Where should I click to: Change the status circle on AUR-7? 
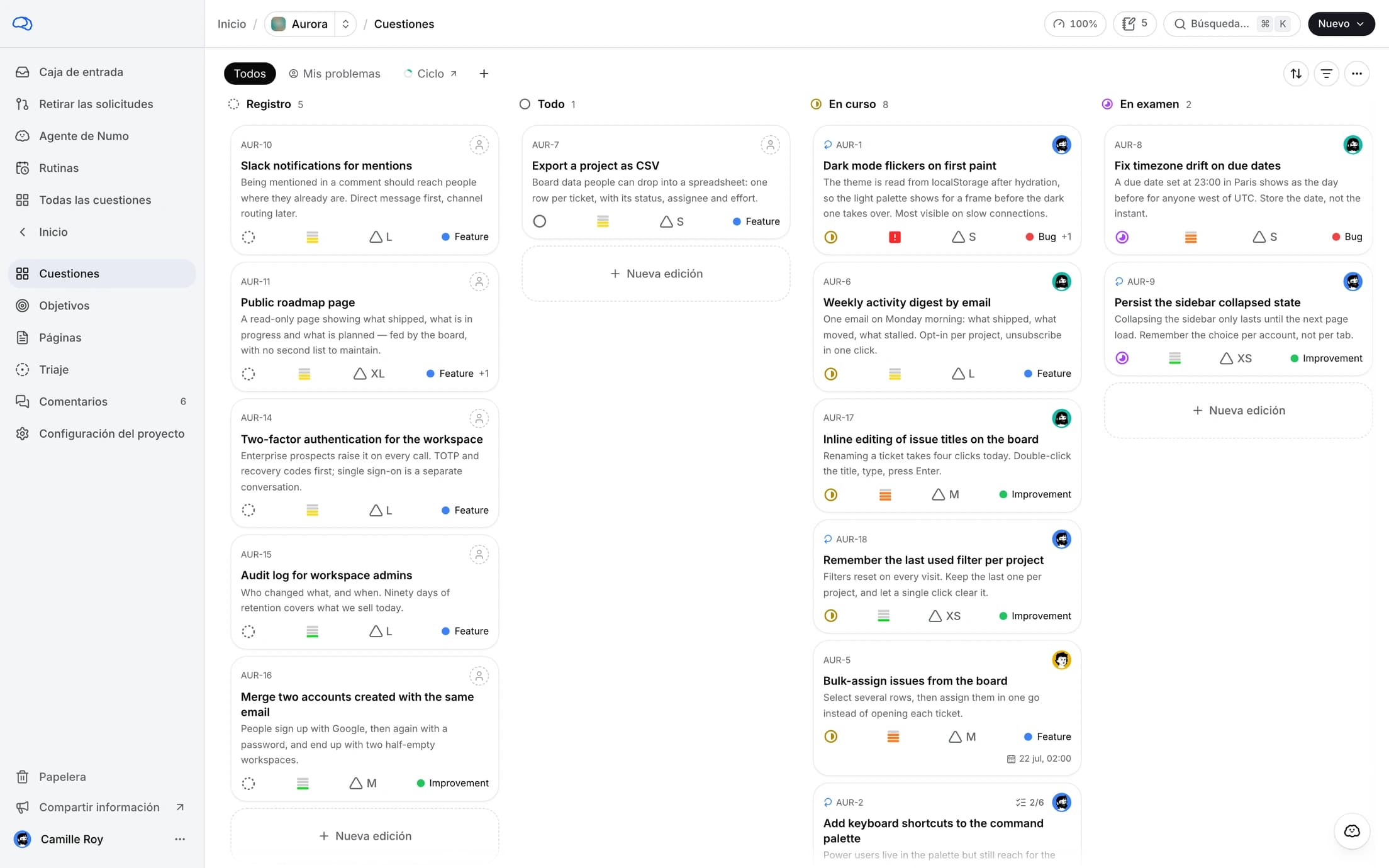click(x=540, y=221)
